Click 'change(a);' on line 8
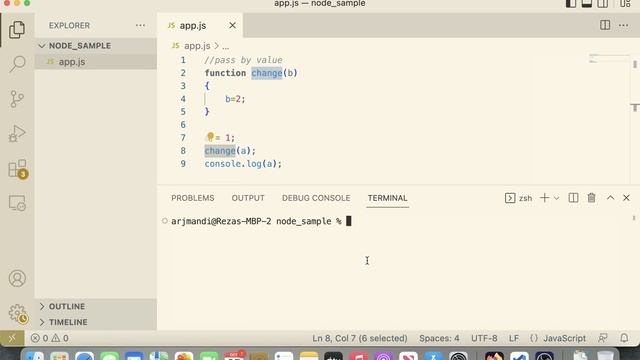The height and width of the screenshot is (360, 640). (230, 151)
